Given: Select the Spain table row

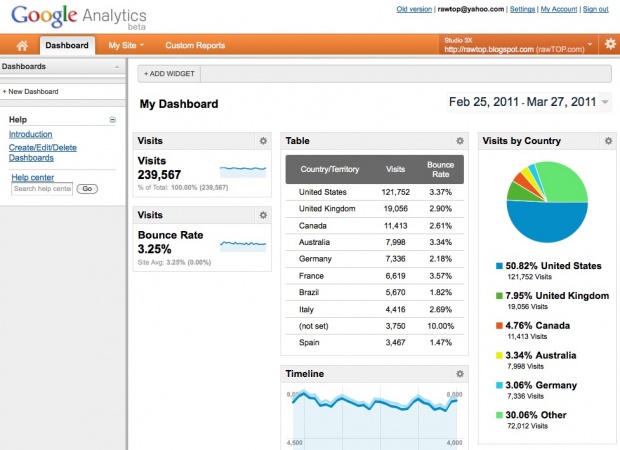Looking at the screenshot, I should tap(374, 343).
